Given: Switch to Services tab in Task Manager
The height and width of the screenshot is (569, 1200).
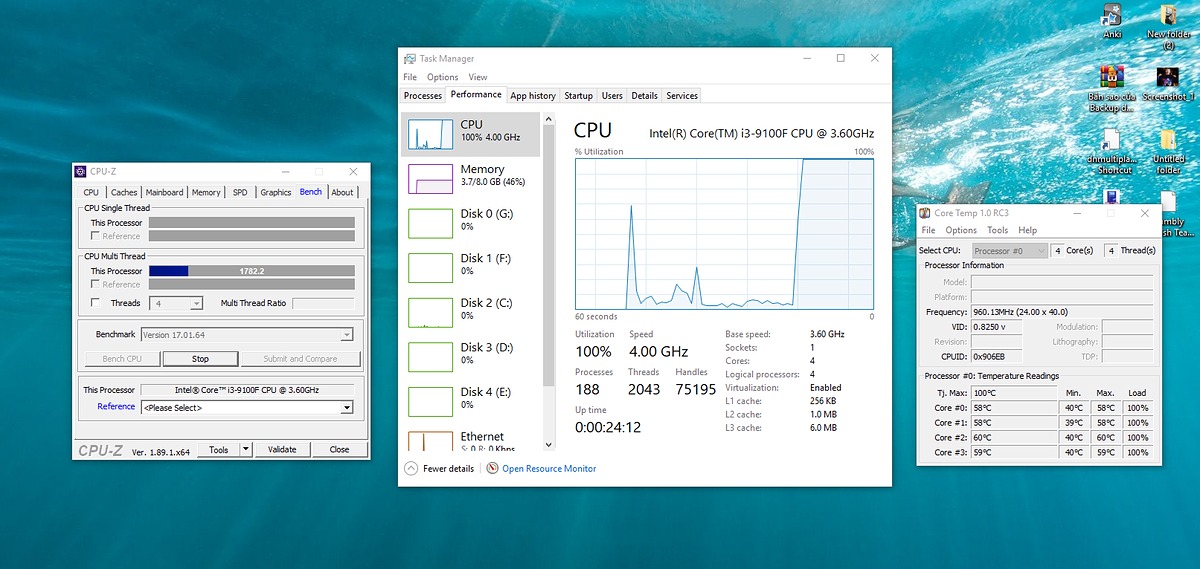Looking at the screenshot, I should pyautogui.click(x=682, y=96).
